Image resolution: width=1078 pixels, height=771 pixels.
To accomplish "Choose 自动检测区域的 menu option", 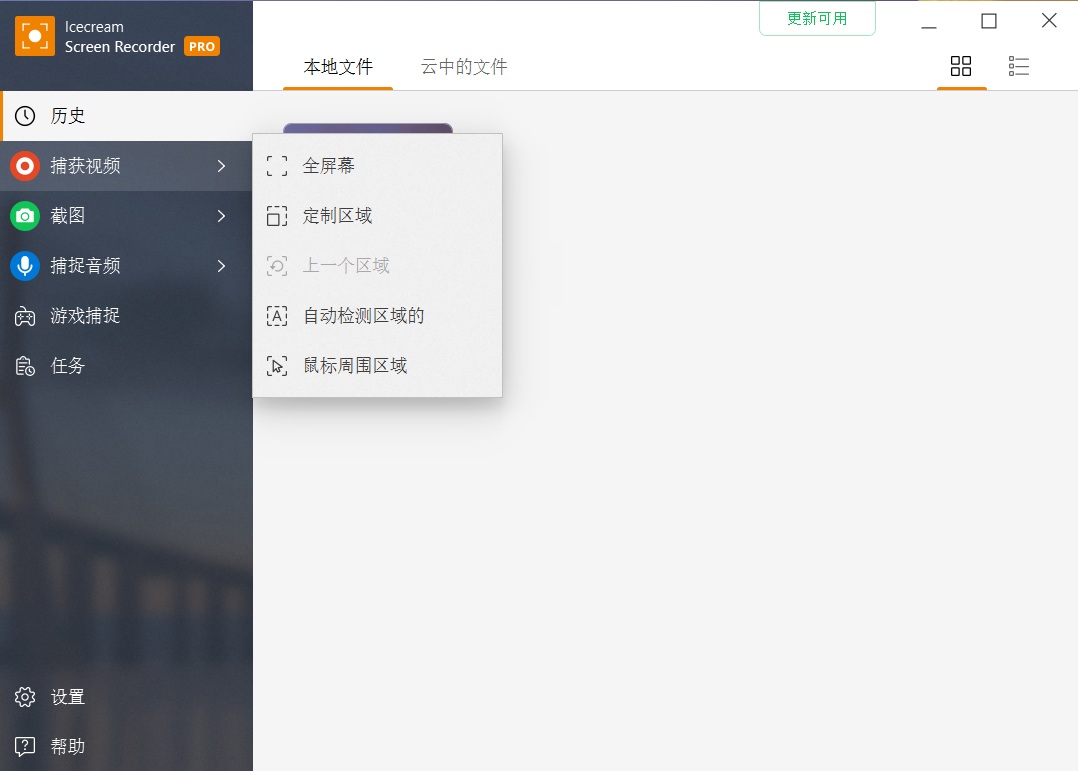I will tap(377, 316).
